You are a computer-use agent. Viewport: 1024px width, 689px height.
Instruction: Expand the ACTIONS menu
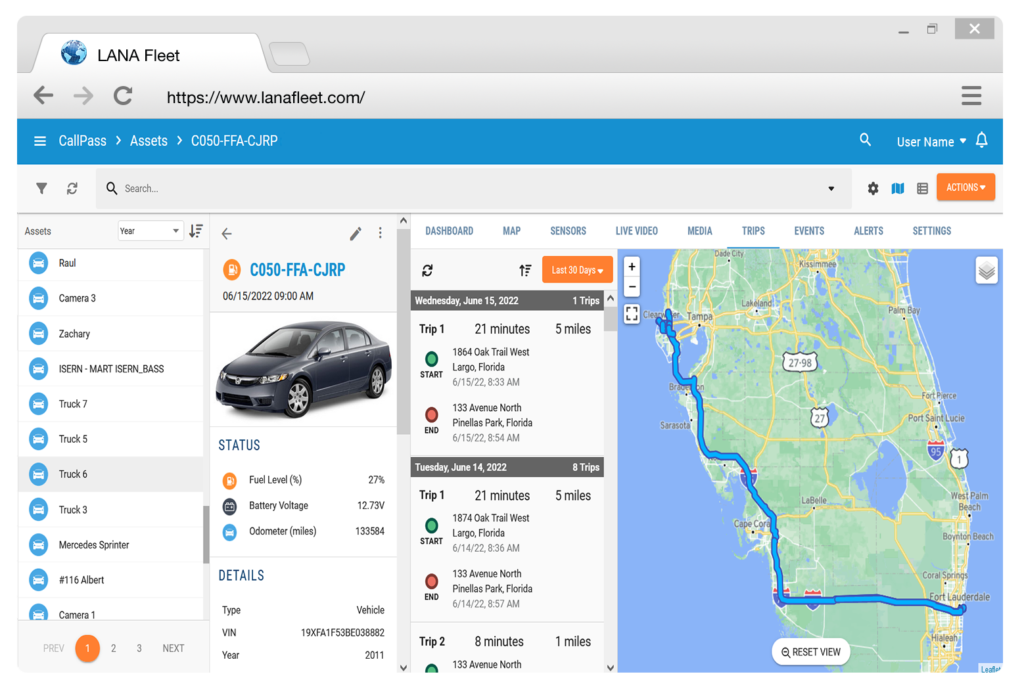(965, 187)
